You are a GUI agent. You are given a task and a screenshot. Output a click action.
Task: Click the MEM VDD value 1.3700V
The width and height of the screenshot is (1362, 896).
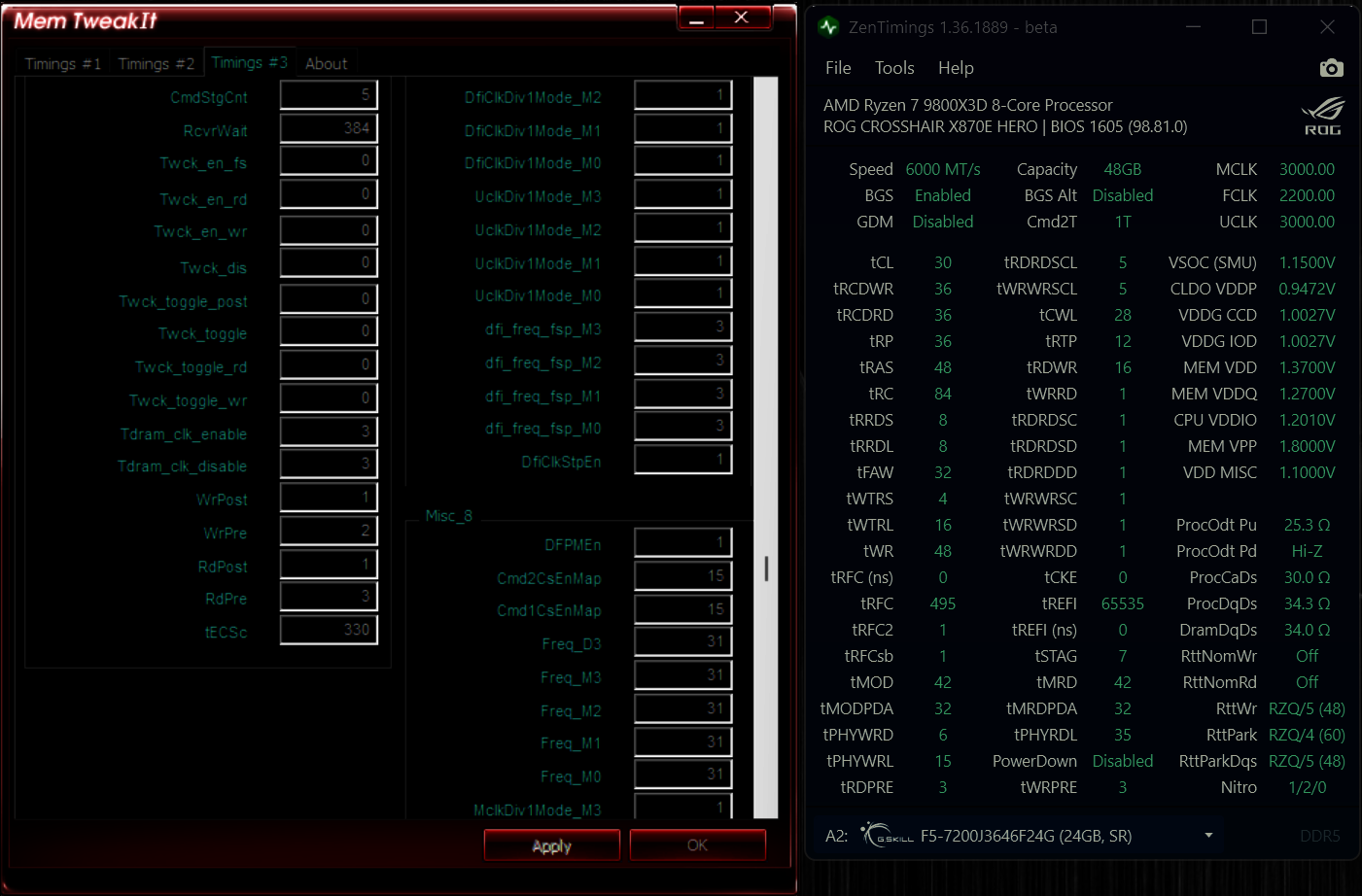1307,367
